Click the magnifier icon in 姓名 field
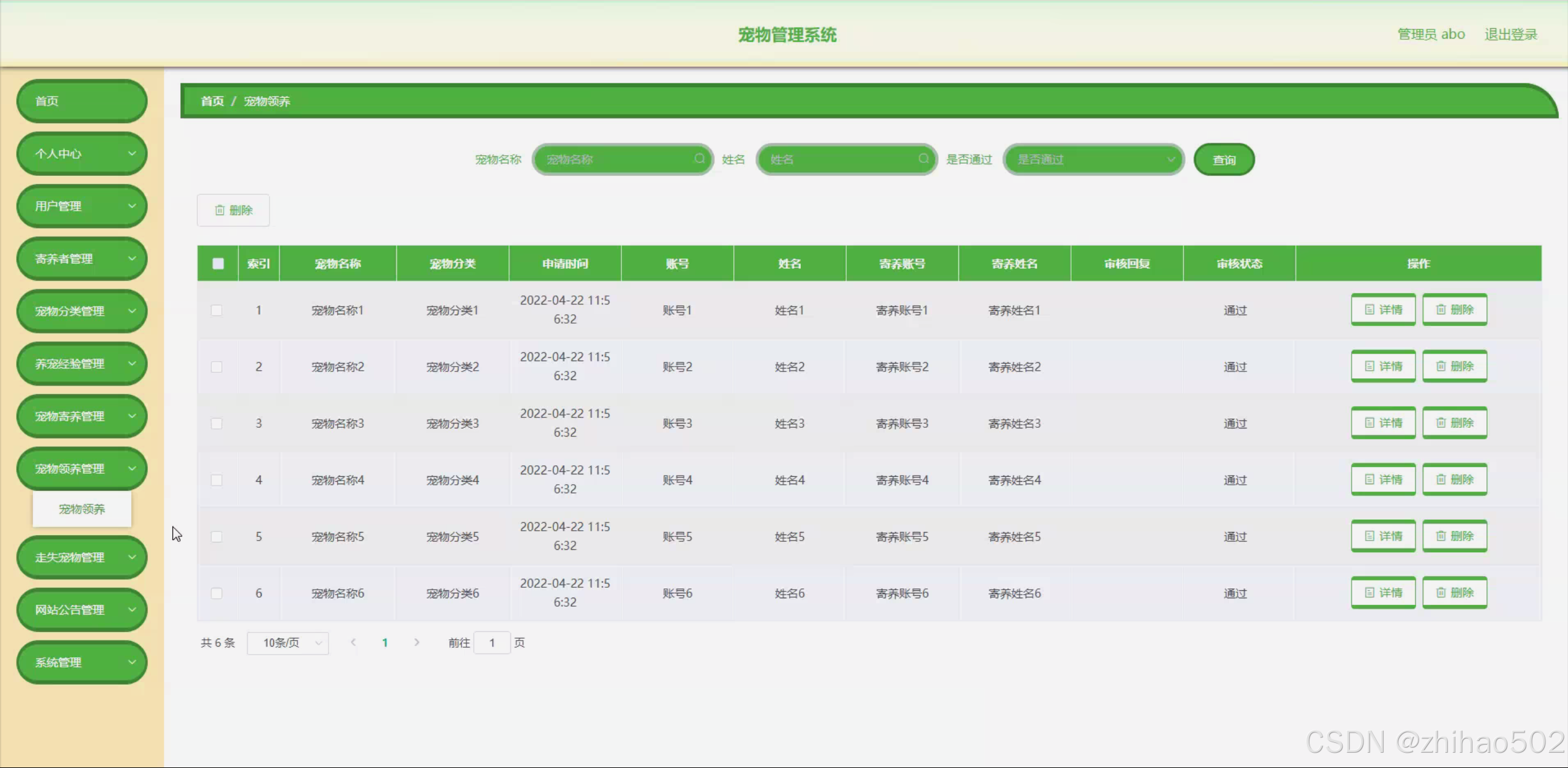Screen dimensions: 1568x768 click(923, 159)
